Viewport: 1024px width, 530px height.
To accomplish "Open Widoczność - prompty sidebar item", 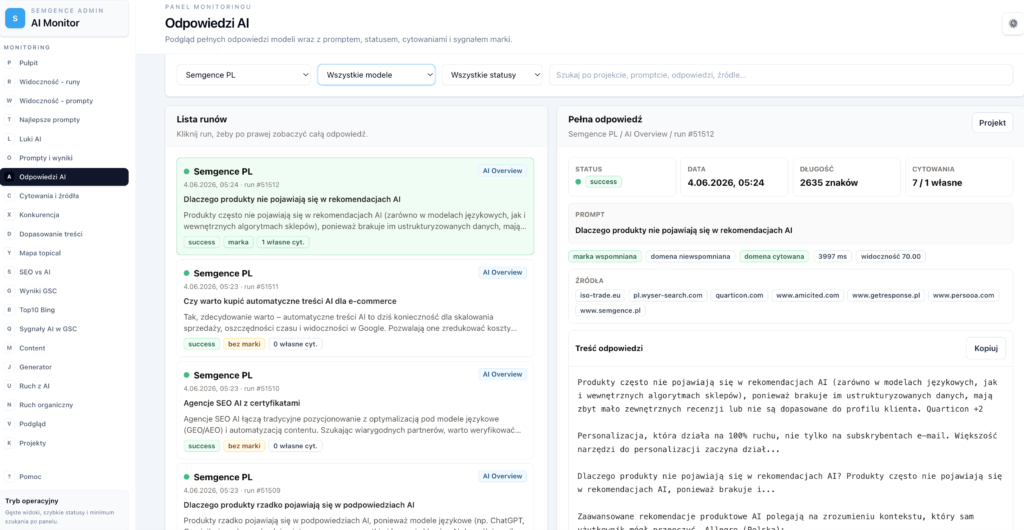I will click(65, 101).
